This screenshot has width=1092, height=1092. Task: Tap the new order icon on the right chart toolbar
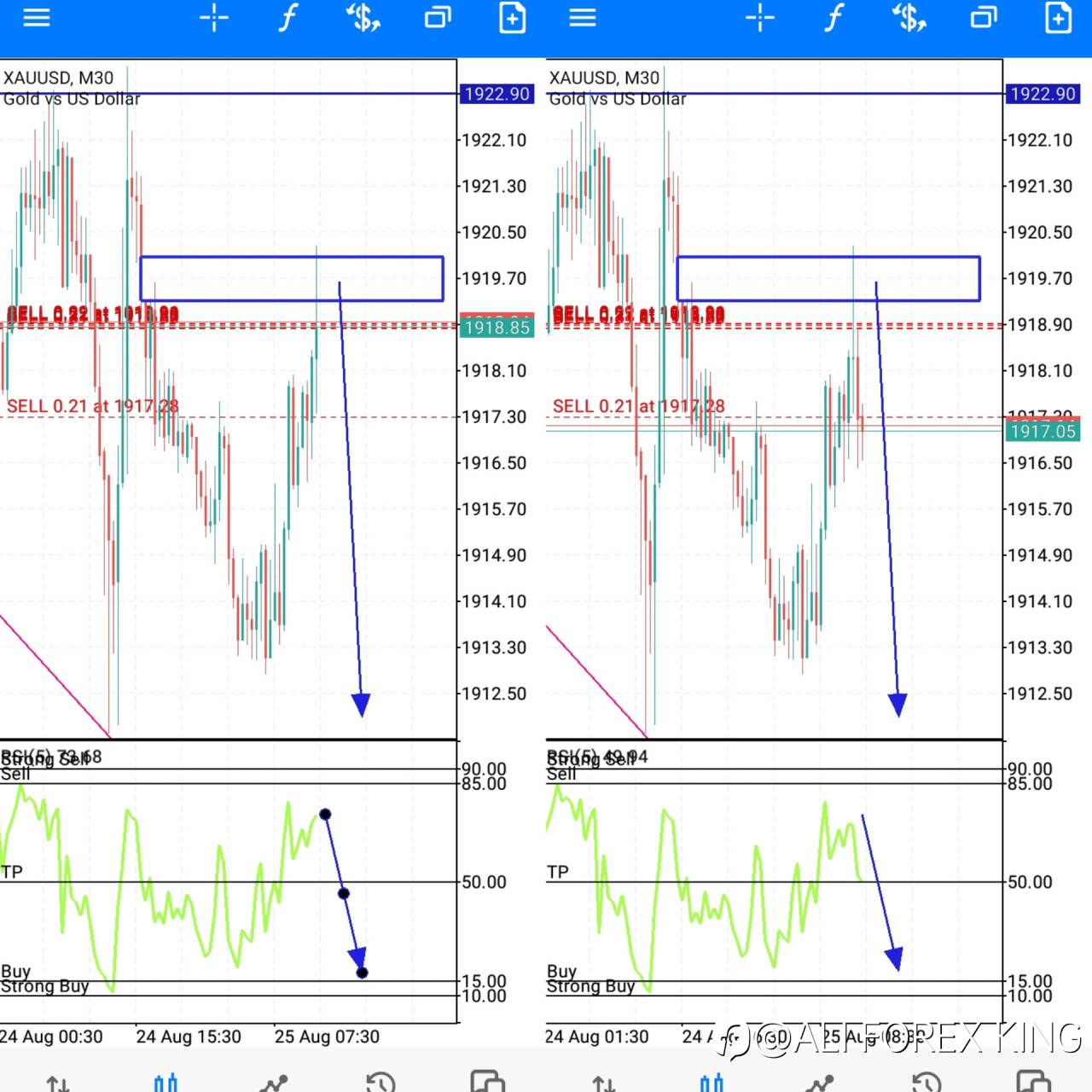pyautogui.click(x=1058, y=18)
